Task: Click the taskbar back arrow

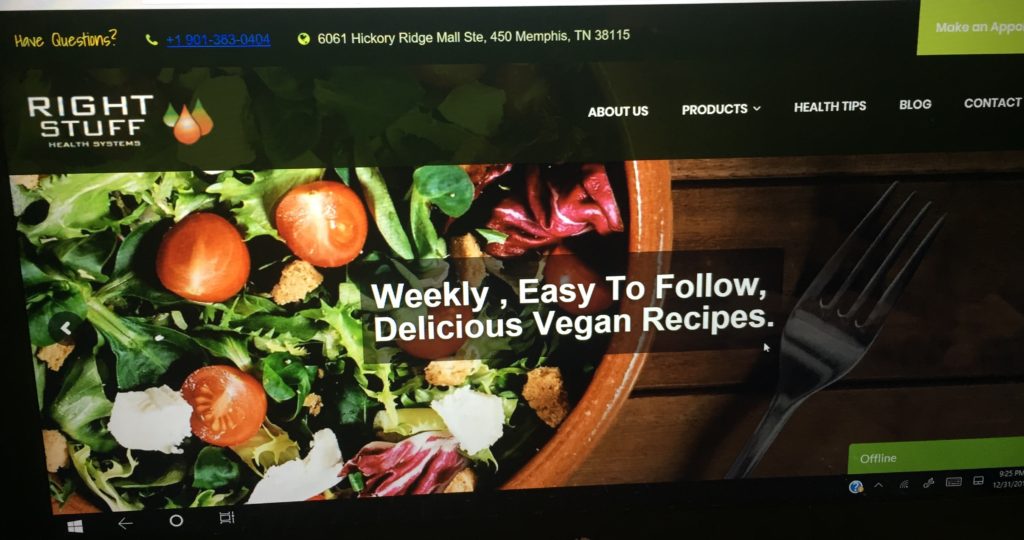Action: point(125,523)
